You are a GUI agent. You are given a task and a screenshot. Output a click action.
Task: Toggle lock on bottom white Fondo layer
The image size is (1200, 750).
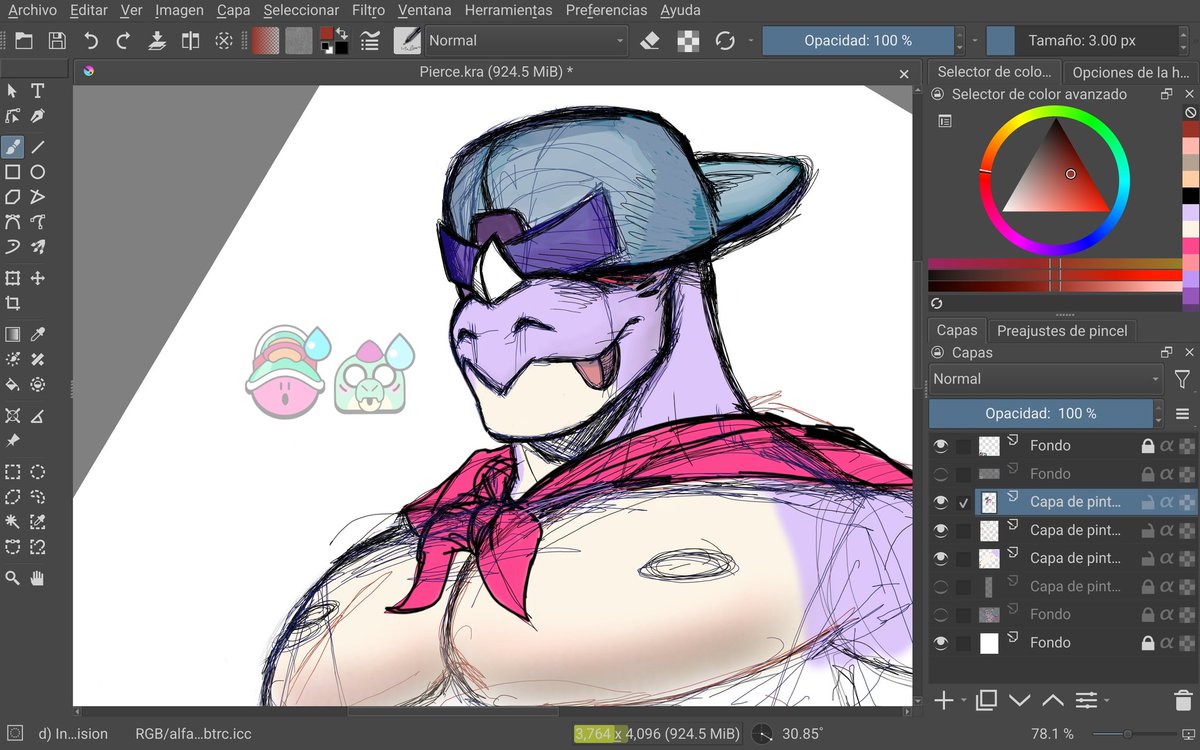click(x=1148, y=643)
